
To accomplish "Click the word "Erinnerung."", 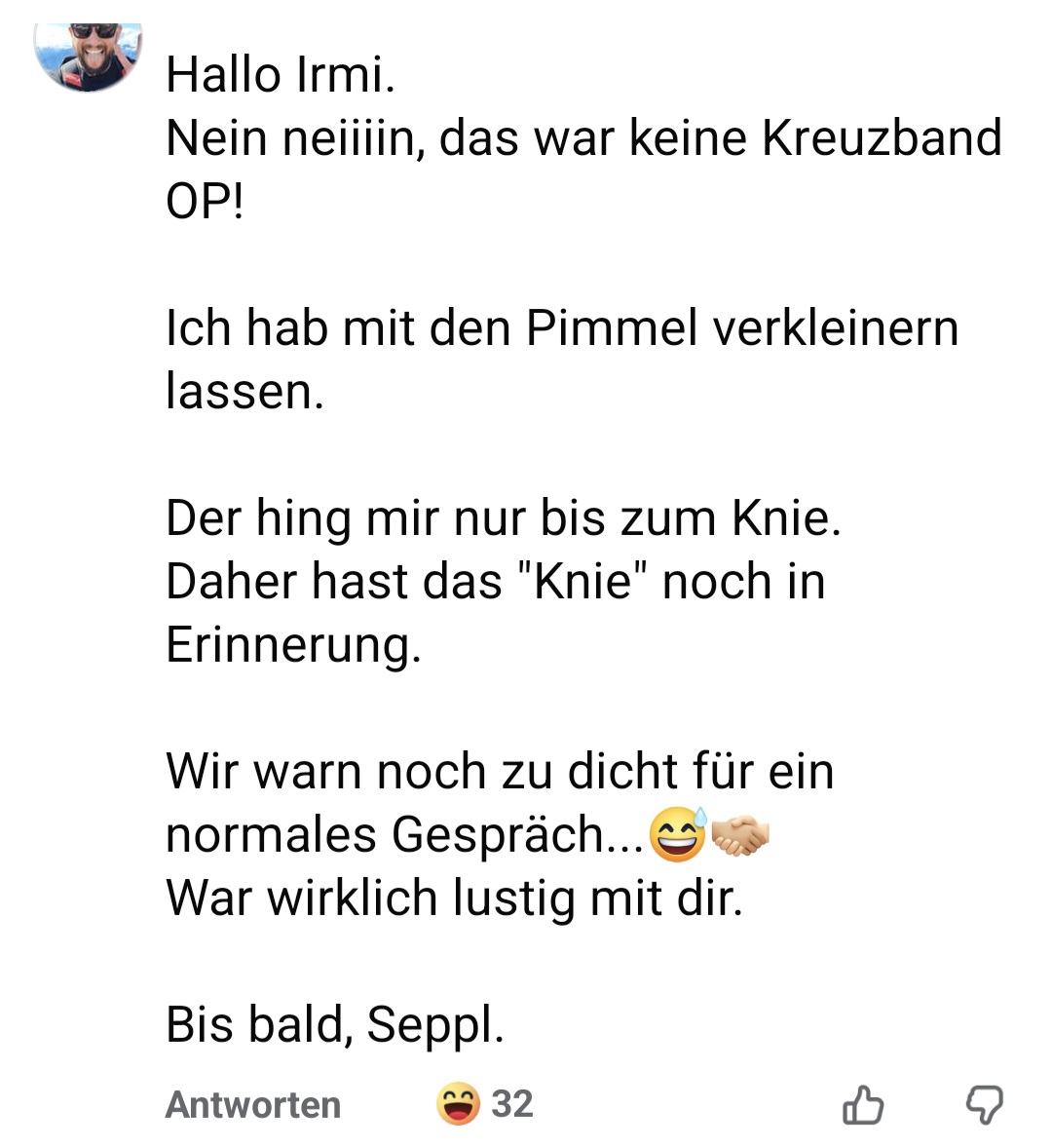I will pos(293,645).
